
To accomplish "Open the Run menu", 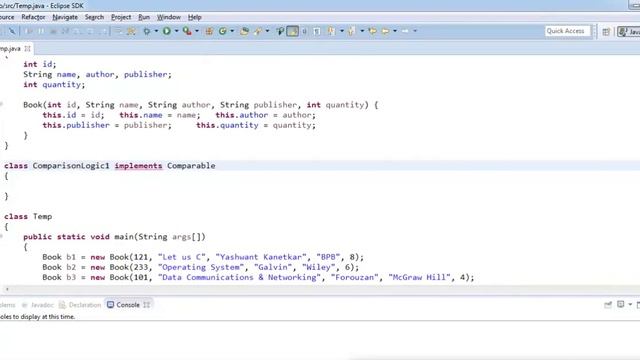I will point(144,17).
